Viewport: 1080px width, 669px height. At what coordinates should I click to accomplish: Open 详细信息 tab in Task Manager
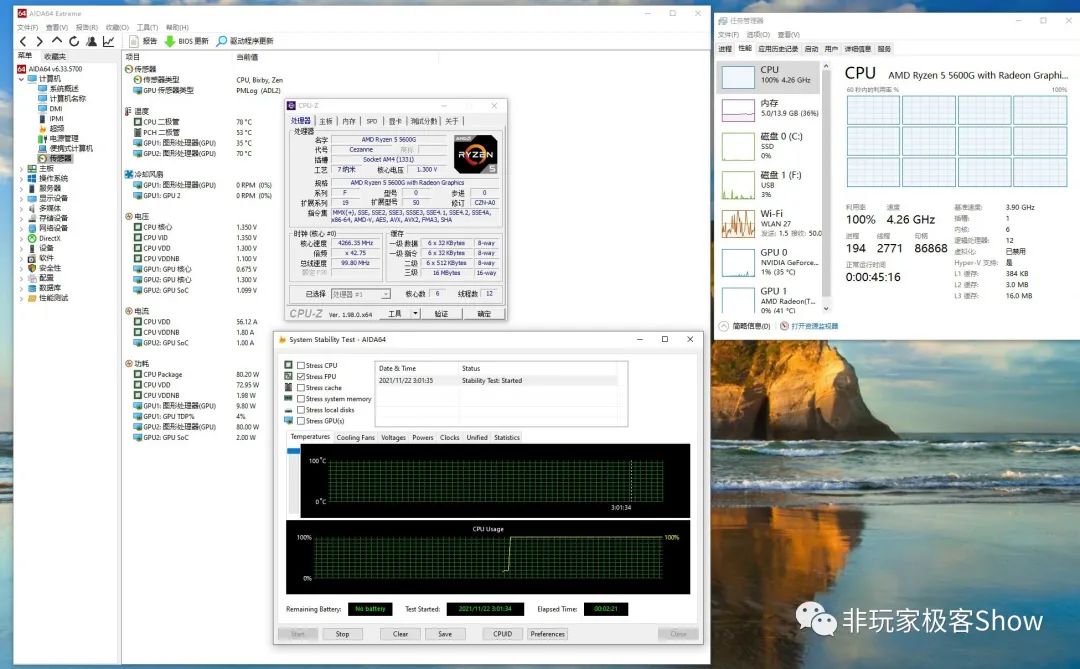pyautogui.click(x=858, y=49)
